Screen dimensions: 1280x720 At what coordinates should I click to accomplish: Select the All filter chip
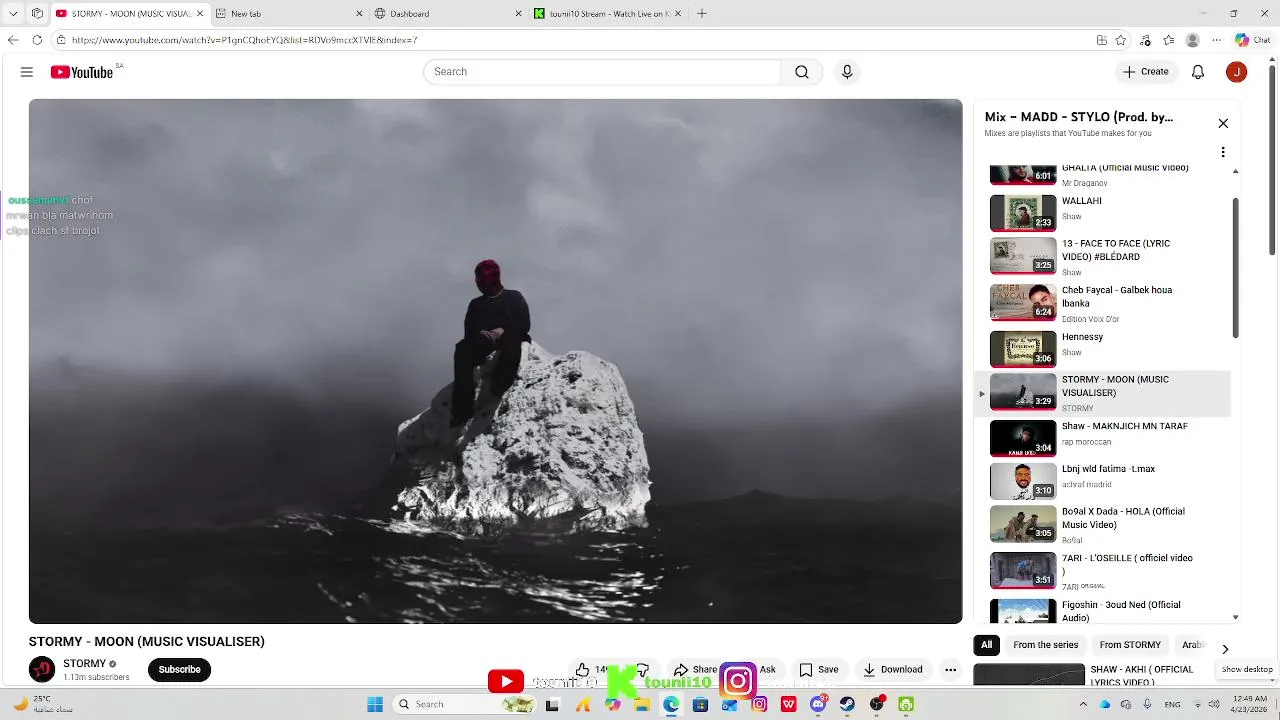(x=987, y=645)
